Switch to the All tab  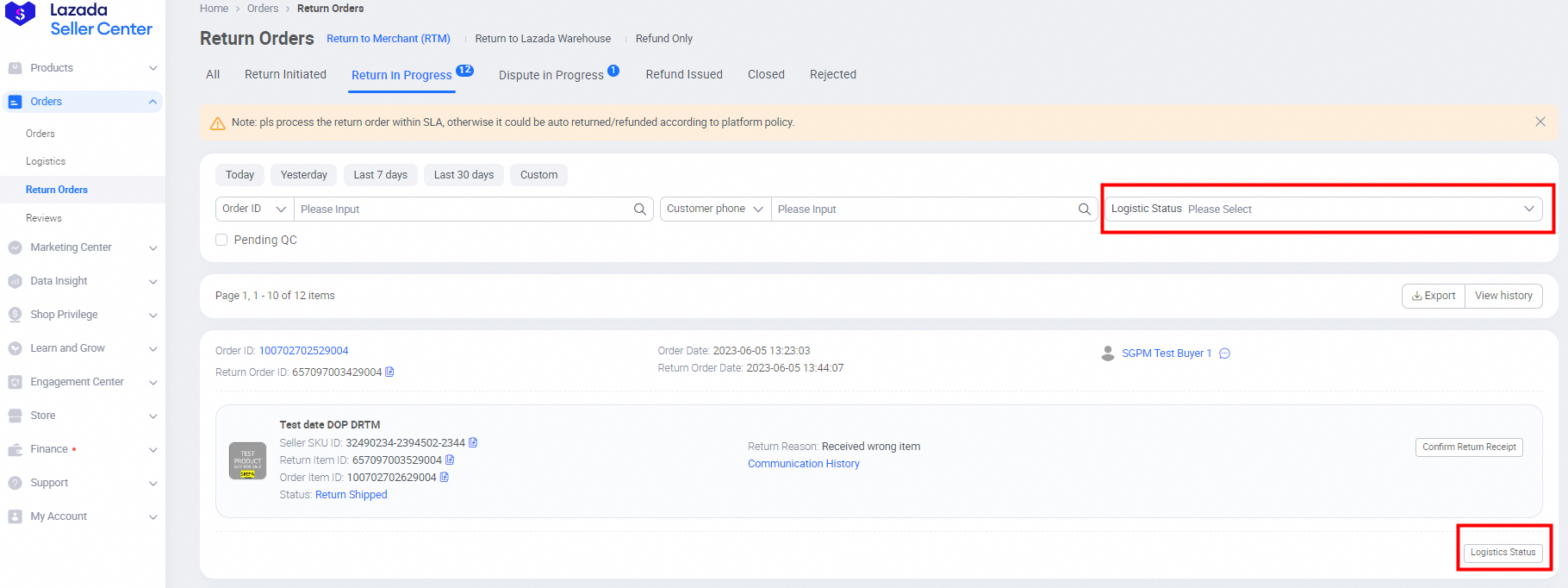coord(213,74)
